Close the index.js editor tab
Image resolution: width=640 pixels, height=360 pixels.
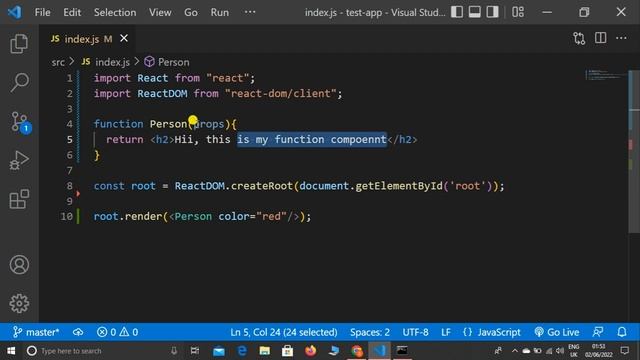click(x=124, y=38)
